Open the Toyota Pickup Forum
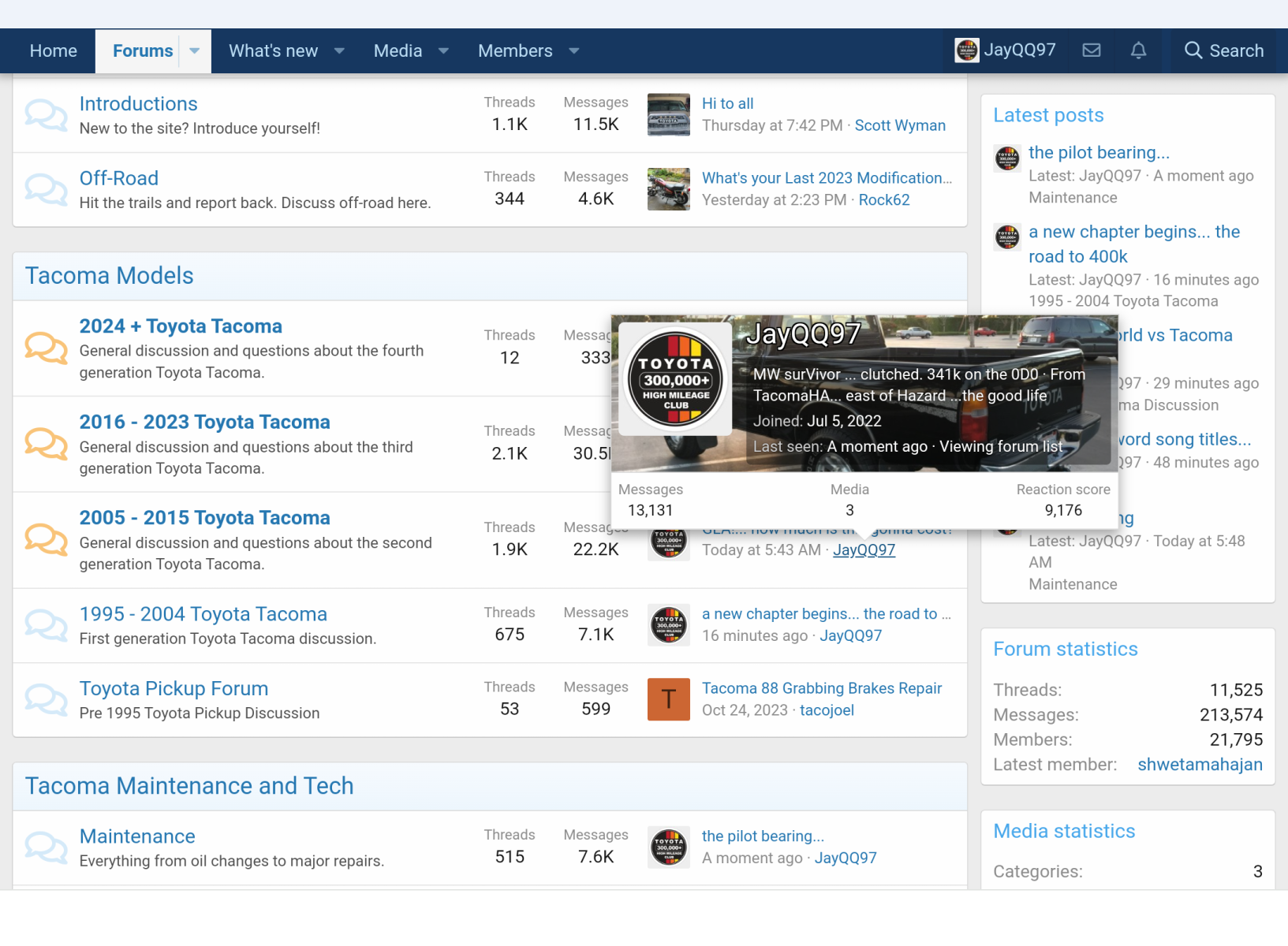1288x946 pixels. pos(174,689)
